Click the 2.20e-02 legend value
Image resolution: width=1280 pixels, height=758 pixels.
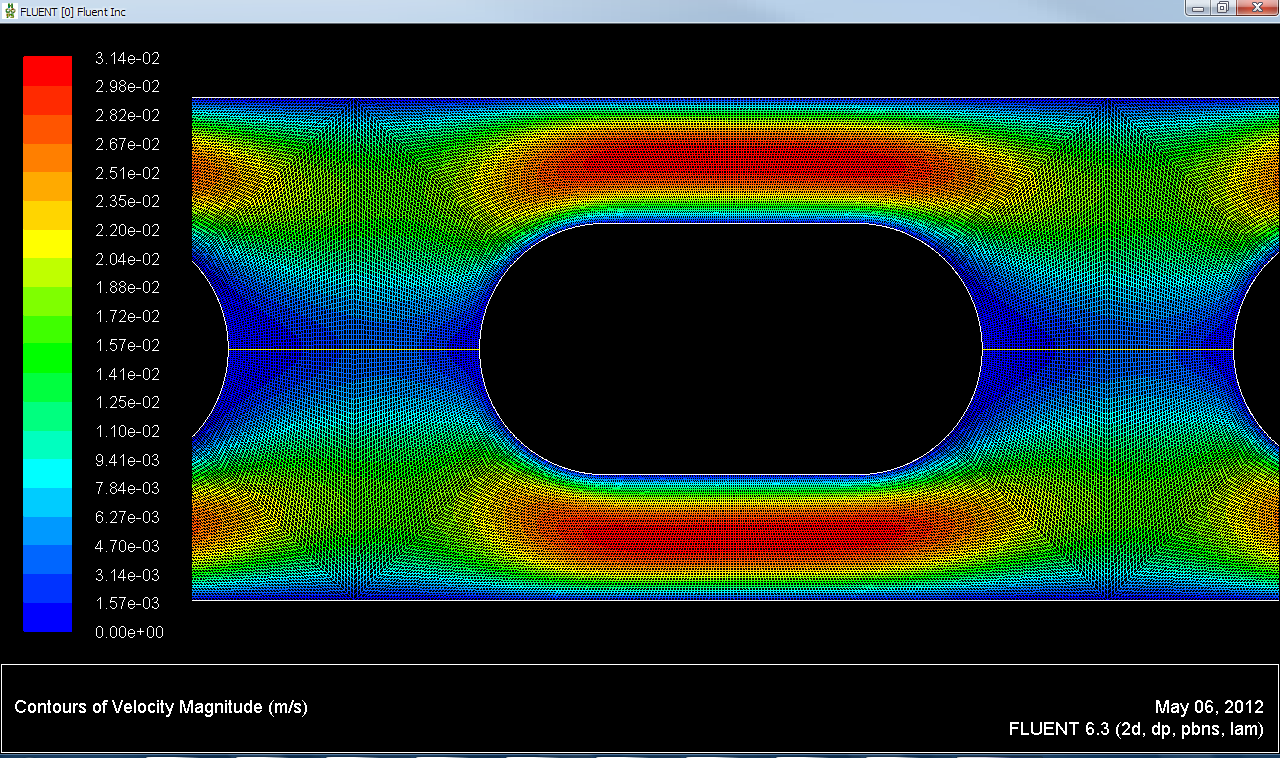[x=128, y=230]
